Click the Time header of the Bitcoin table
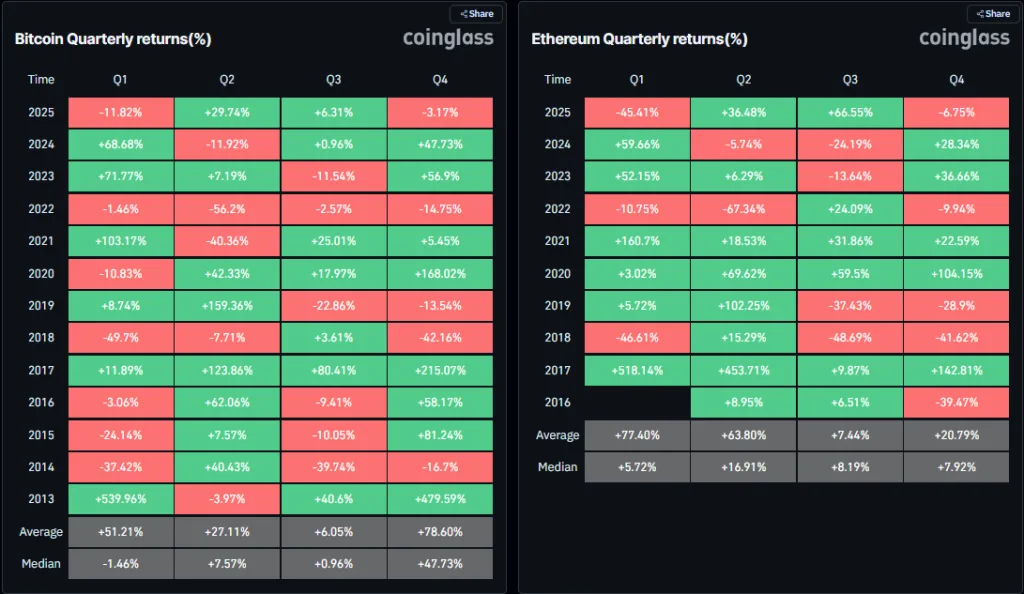1024x594 pixels. 40,79
